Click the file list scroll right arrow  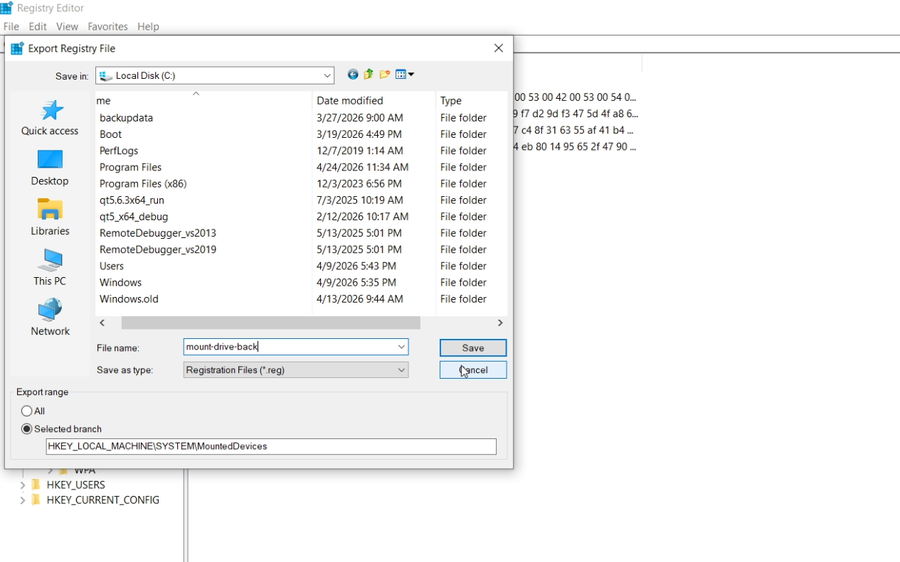point(500,323)
